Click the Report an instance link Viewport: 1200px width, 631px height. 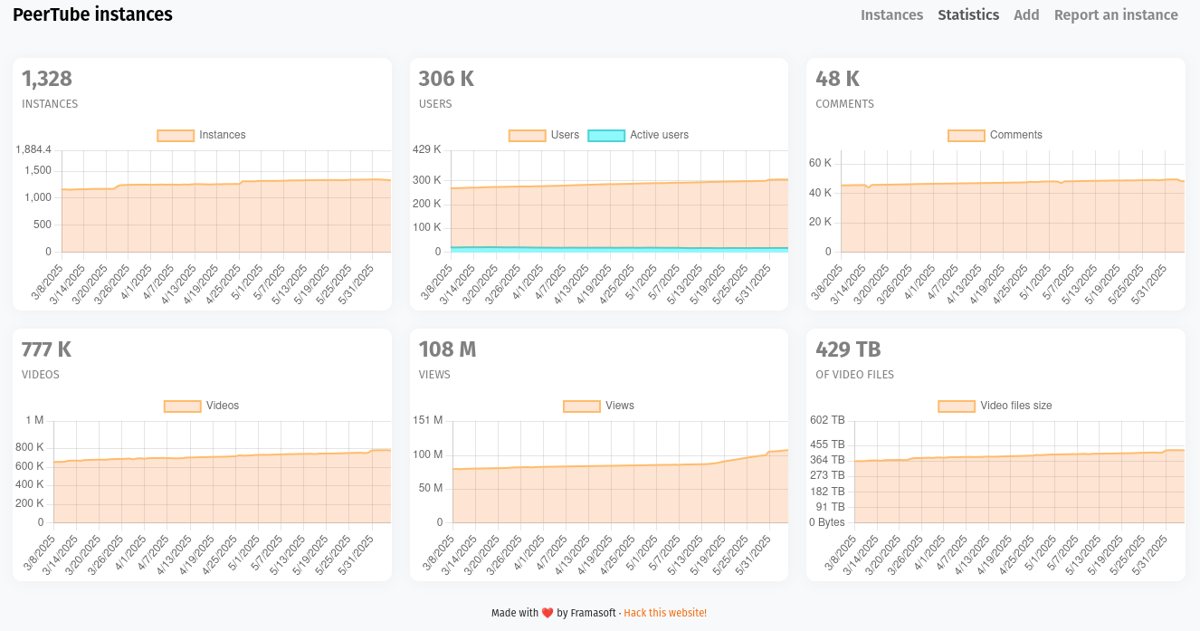[x=1116, y=14]
